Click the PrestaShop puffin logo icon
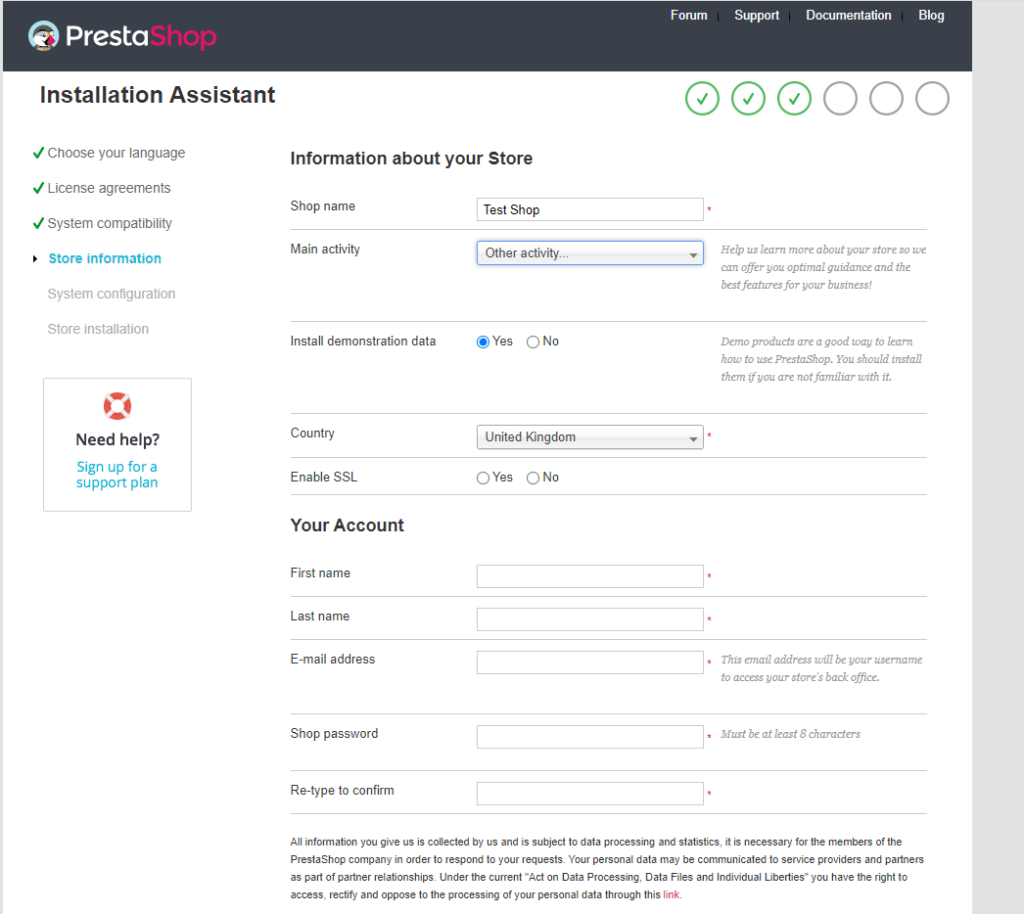Image resolution: width=1024 pixels, height=914 pixels. [44, 36]
